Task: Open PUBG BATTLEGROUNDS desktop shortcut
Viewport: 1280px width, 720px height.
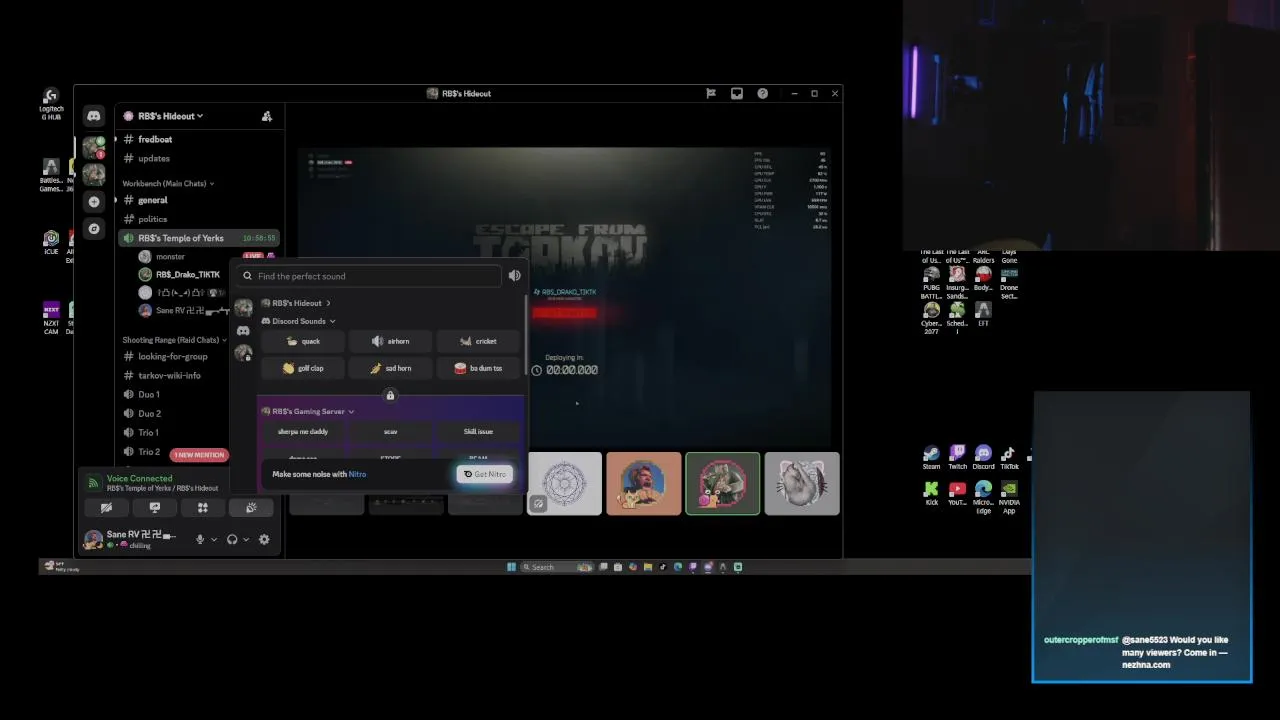Action: [x=931, y=283]
